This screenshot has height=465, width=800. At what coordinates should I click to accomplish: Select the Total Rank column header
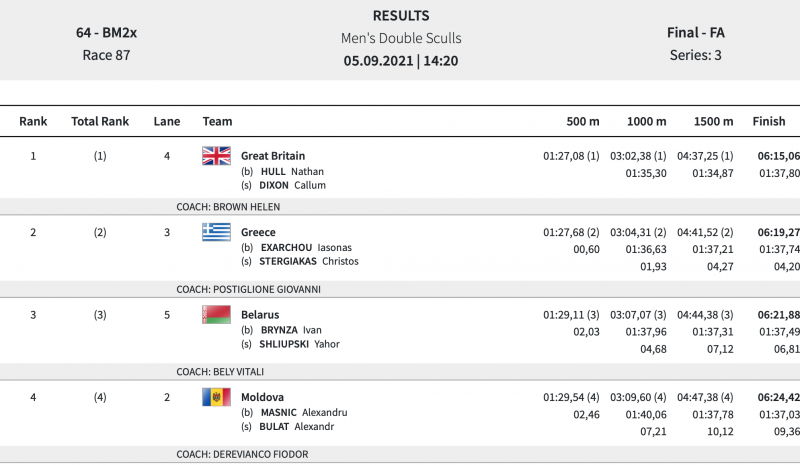(100, 122)
